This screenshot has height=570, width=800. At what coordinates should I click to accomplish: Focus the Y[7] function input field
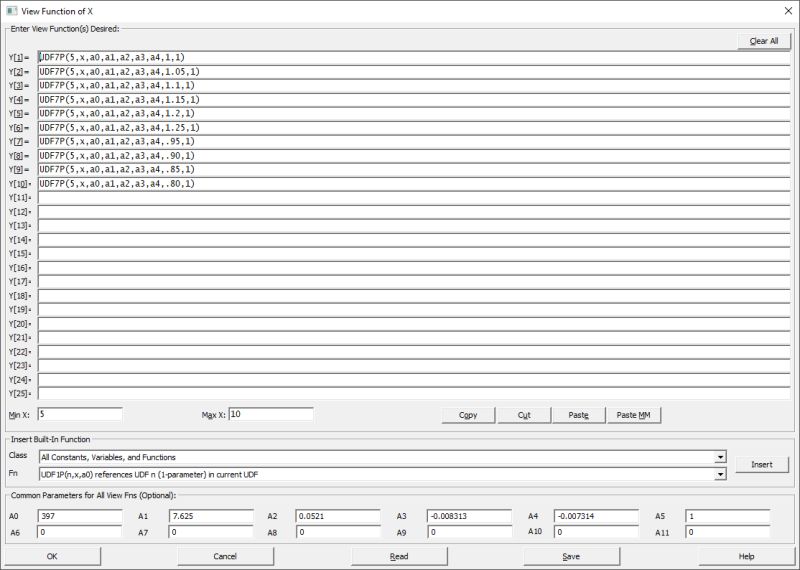coord(414,142)
